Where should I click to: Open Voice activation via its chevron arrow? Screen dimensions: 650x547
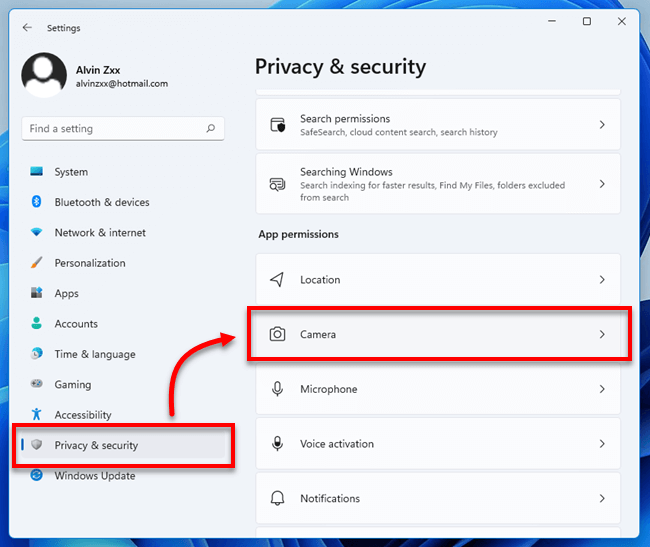click(x=601, y=443)
